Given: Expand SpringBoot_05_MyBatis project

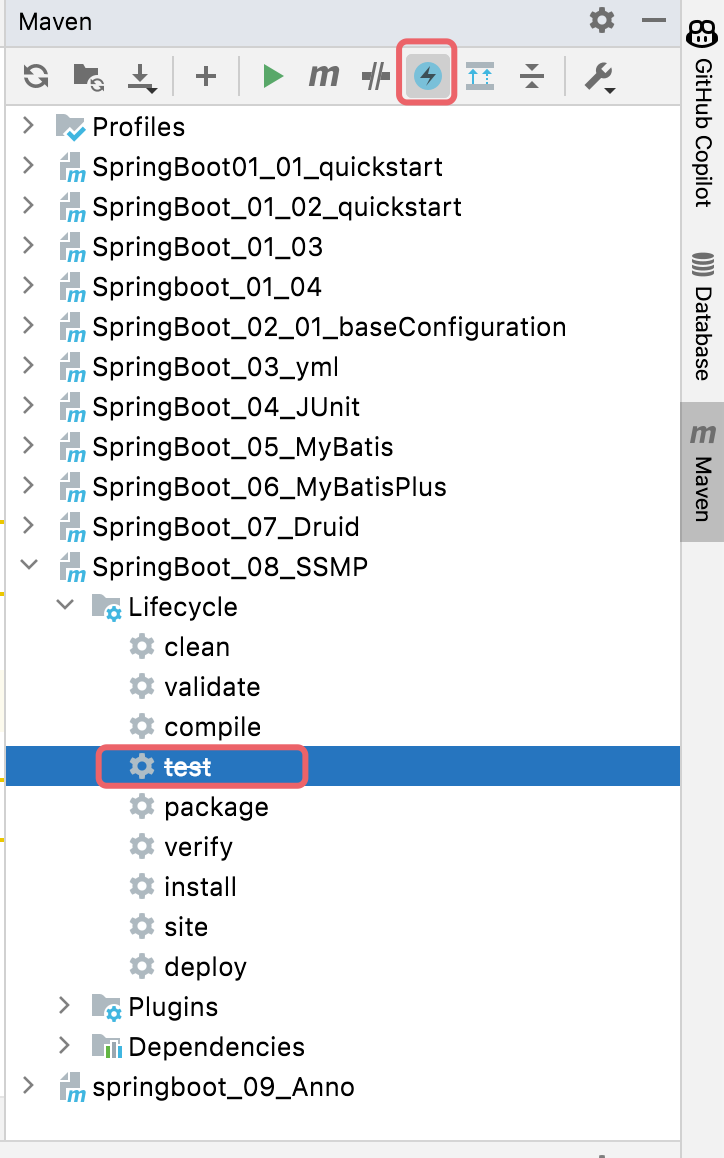Looking at the screenshot, I should point(28,446).
